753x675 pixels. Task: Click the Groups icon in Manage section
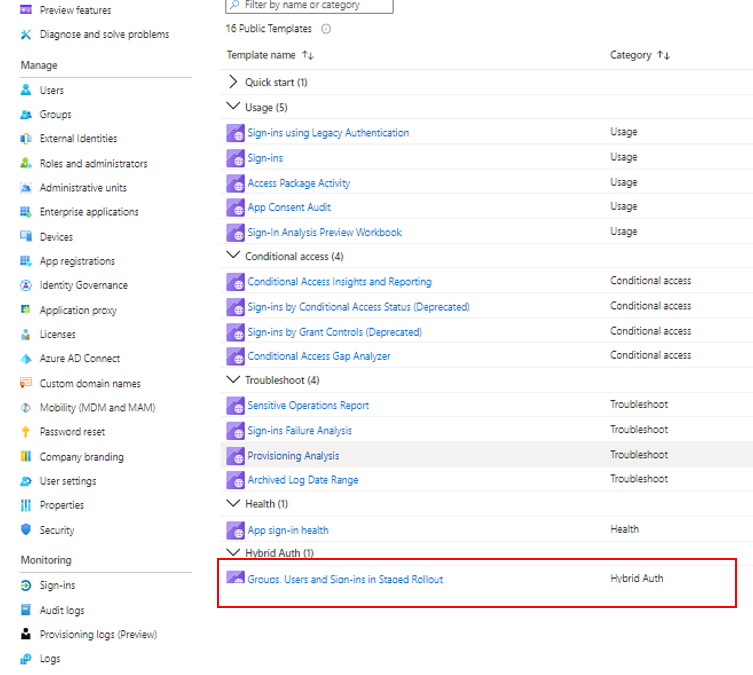27,115
